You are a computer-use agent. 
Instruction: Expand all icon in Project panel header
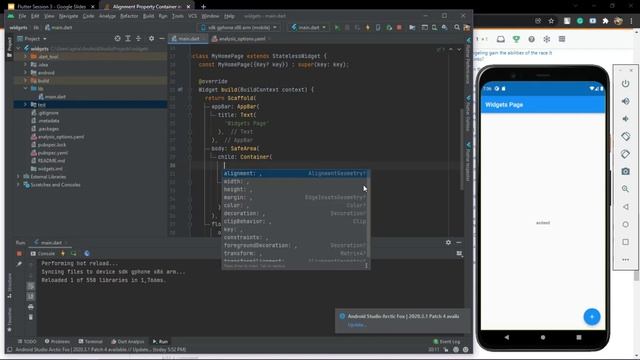(x=128, y=38)
